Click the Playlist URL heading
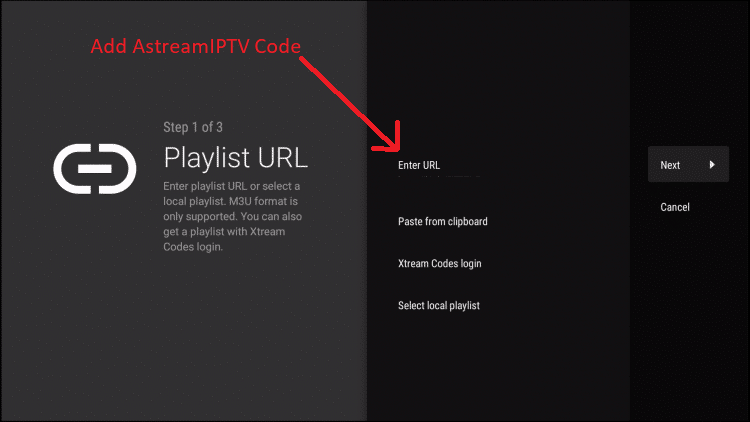750x422 pixels. pyautogui.click(x=235, y=157)
